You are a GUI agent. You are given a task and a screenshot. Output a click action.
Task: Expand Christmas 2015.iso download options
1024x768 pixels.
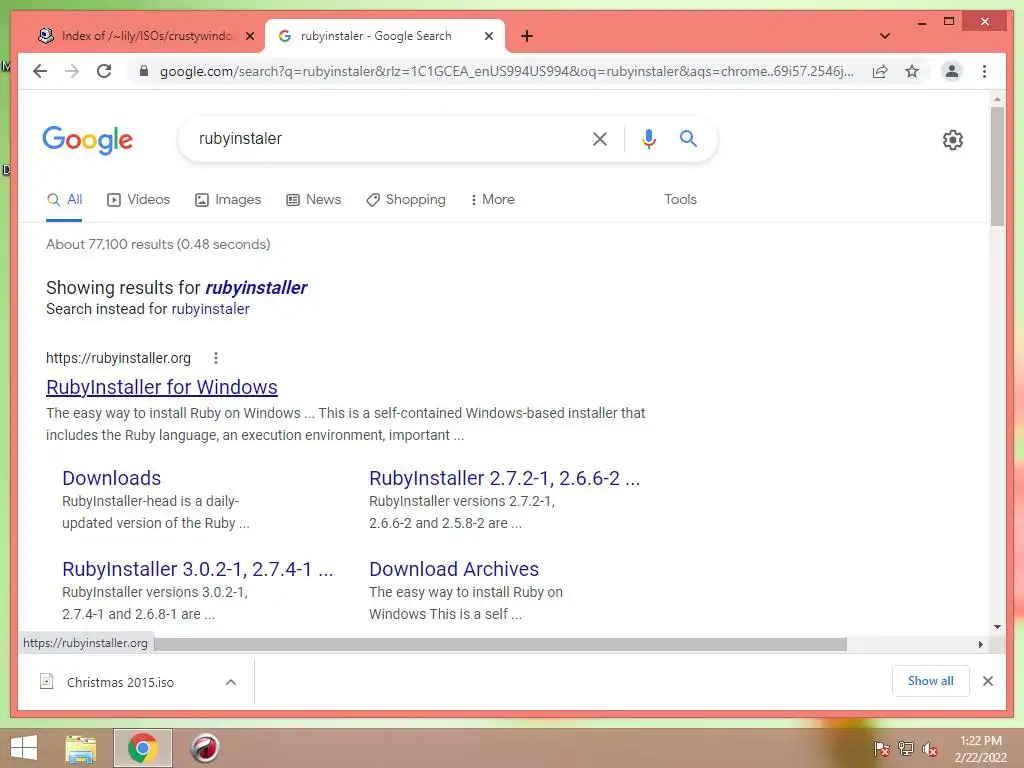[231, 682]
